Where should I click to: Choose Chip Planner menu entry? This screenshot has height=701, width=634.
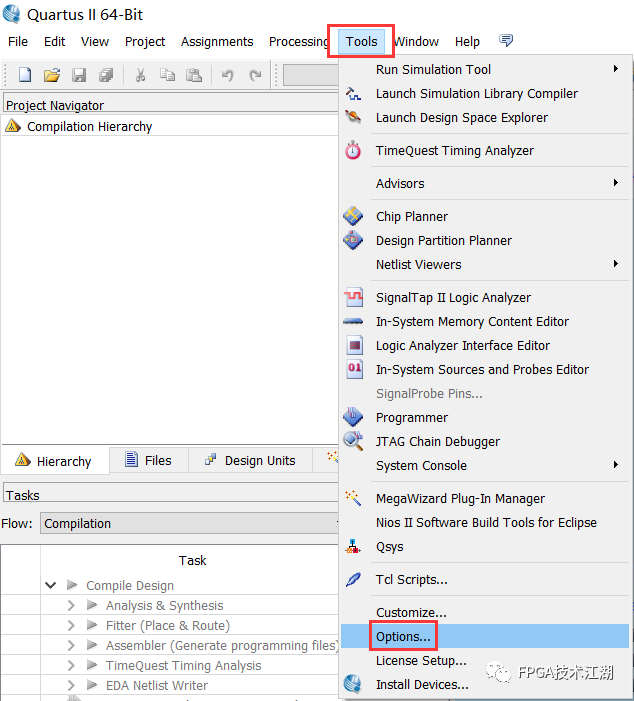(412, 216)
